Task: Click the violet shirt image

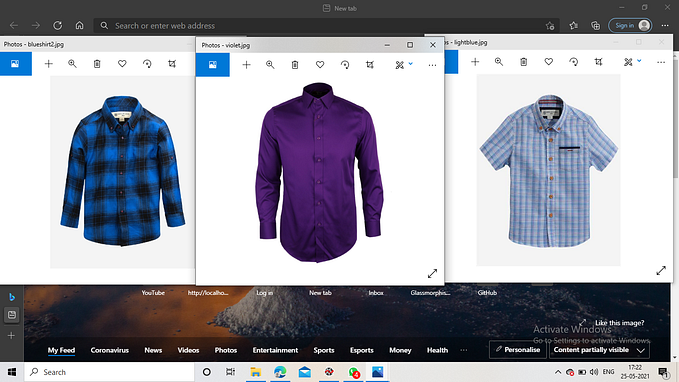Action: 319,172
